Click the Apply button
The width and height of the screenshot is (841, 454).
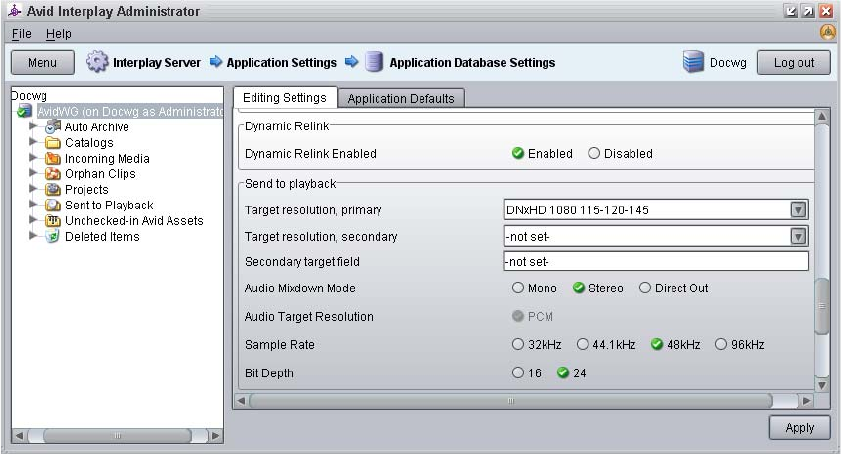pos(799,427)
